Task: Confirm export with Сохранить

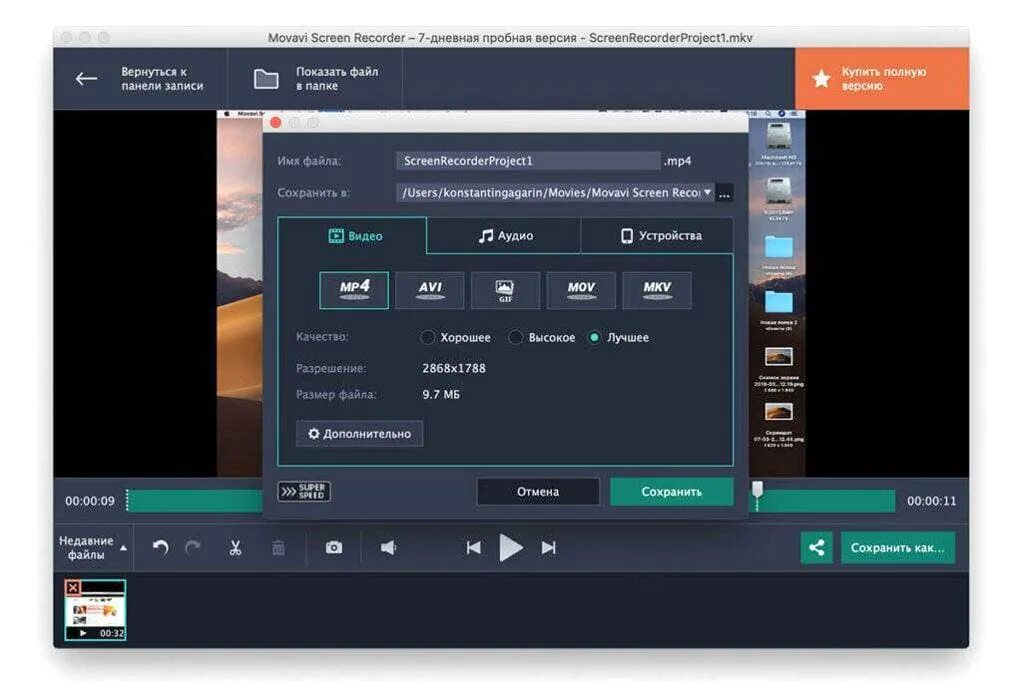Action: (x=671, y=491)
